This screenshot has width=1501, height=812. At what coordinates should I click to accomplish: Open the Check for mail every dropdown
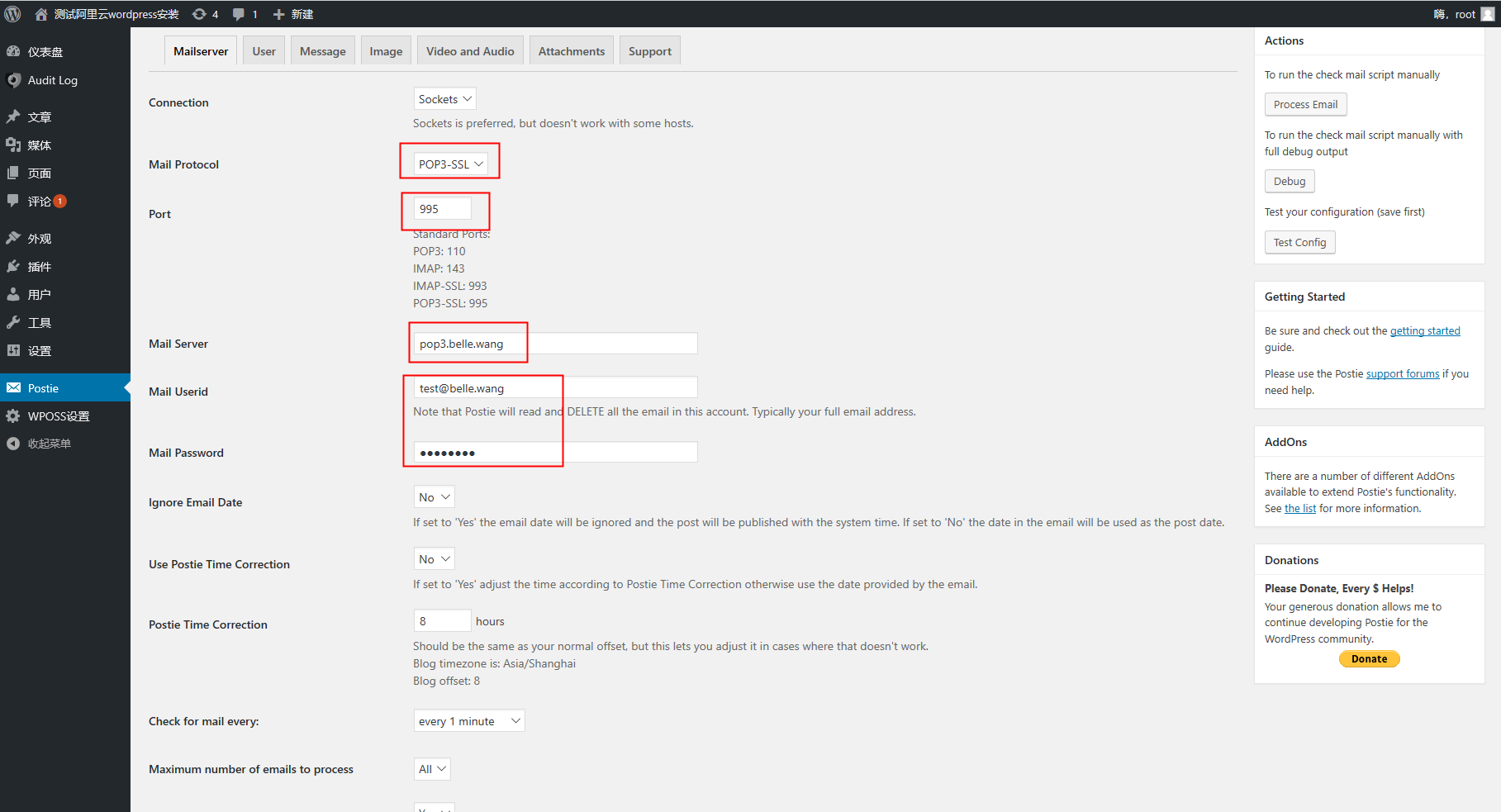click(468, 721)
